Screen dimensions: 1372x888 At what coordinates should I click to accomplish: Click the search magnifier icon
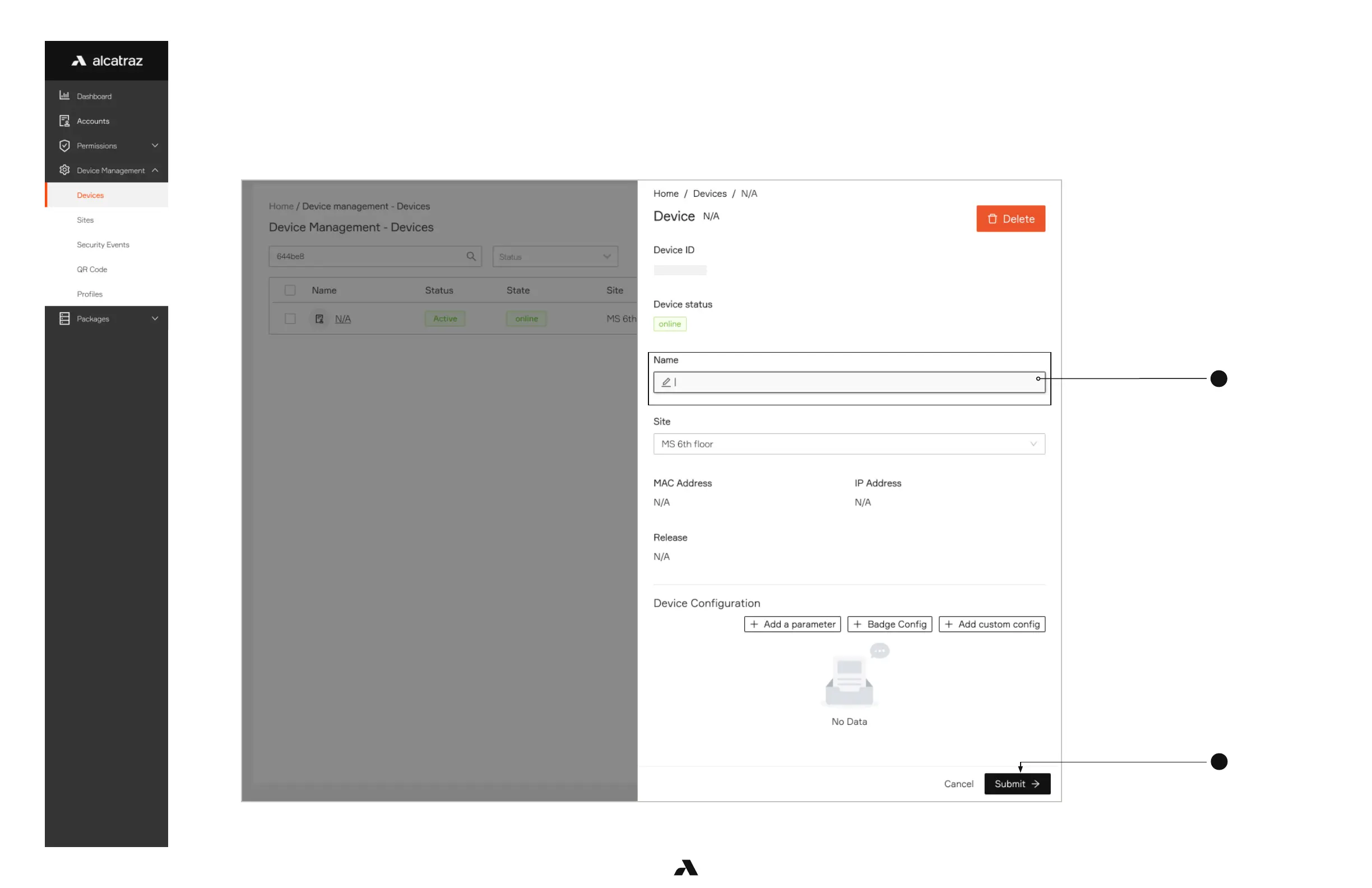470,256
